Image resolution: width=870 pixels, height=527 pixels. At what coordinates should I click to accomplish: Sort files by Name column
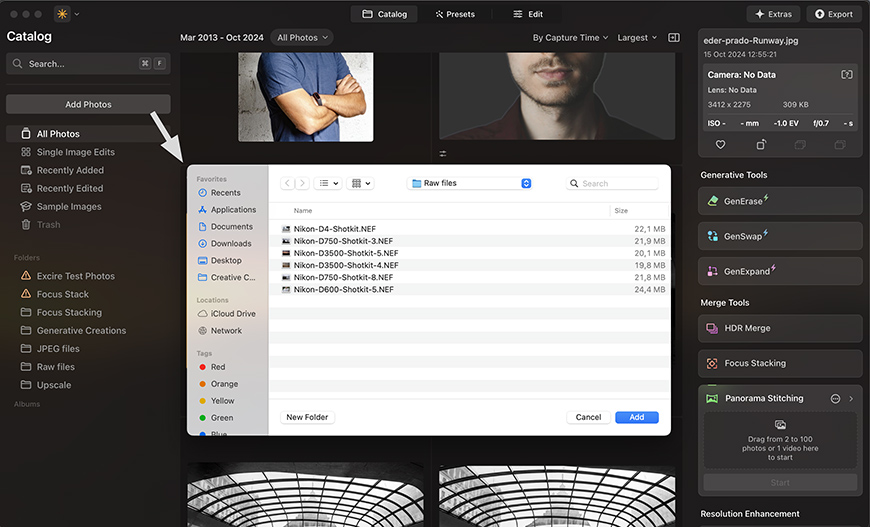point(303,211)
